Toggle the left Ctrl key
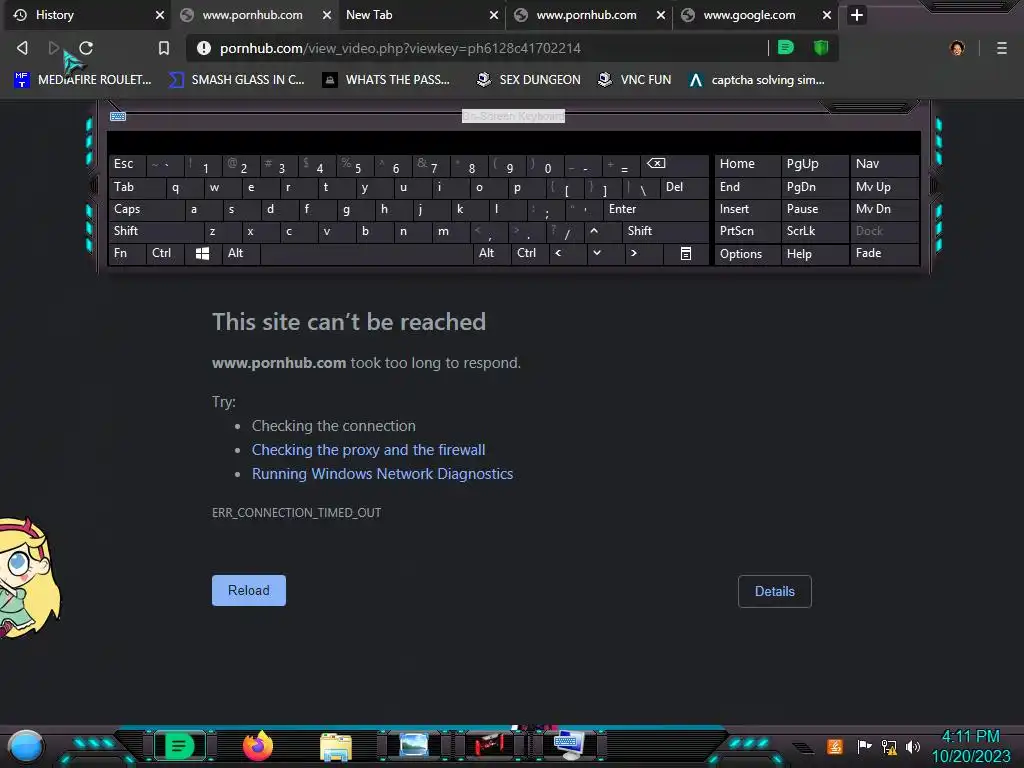The width and height of the screenshot is (1024, 768). point(166,253)
